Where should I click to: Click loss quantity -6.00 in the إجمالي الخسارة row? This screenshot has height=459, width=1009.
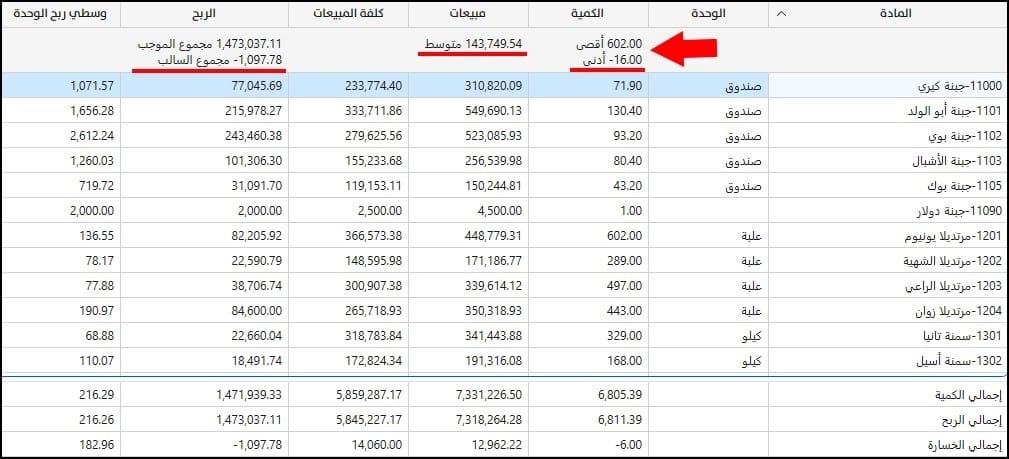tap(629, 445)
